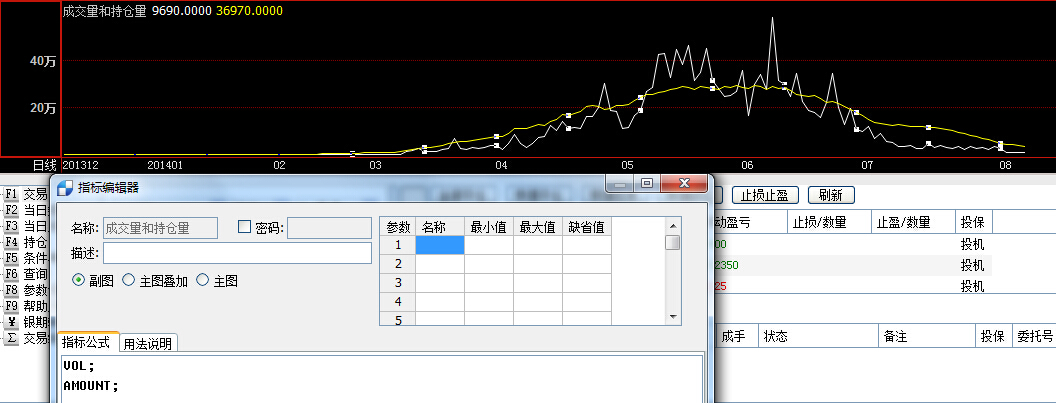
Task: Switch to the 用法说明 tab
Action: pyautogui.click(x=147, y=344)
